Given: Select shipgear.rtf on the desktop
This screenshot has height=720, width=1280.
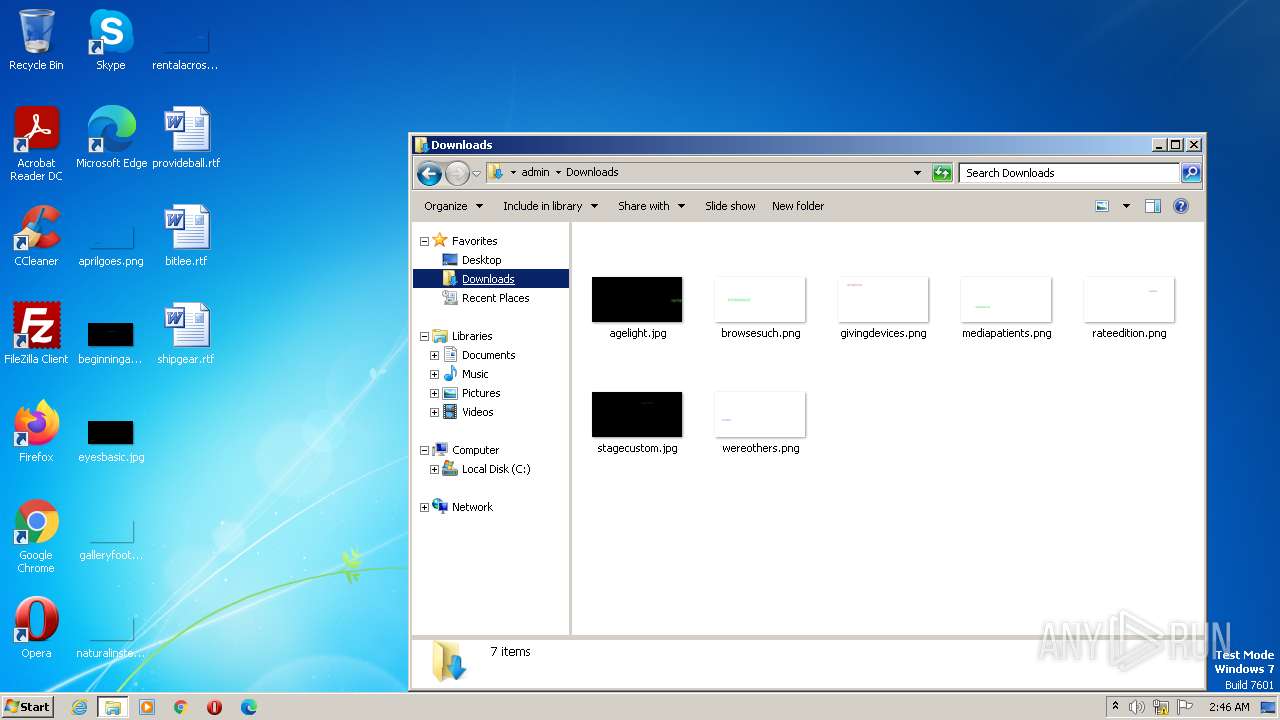Looking at the screenshot, I should tap(186, 334).
